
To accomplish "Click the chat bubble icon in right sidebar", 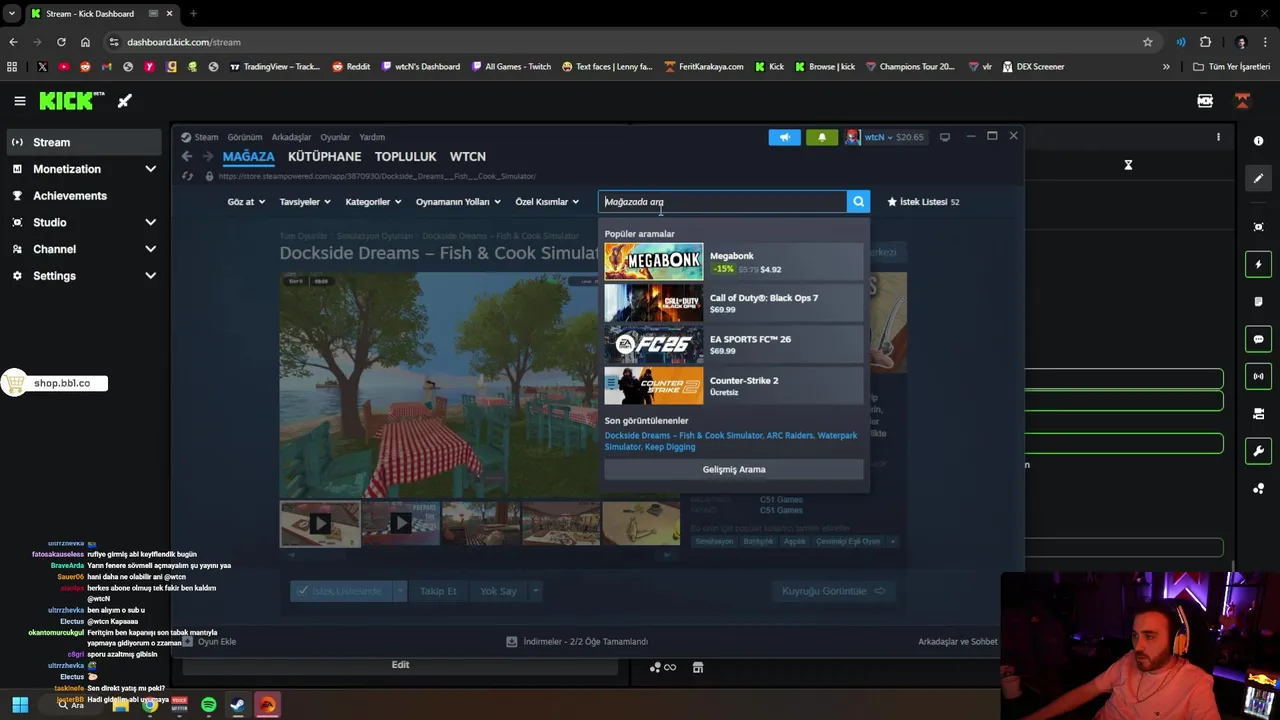I will click(x=1258, y=339).
